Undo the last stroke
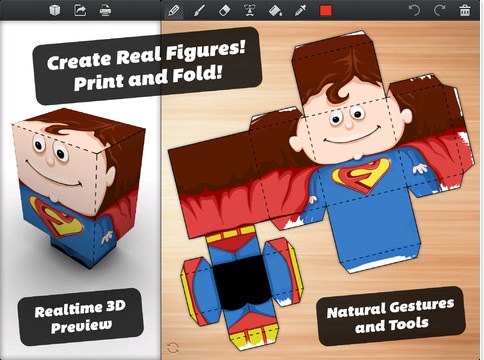Image resolution: width=484 pixels, height=360 pixels. [414, 11]
